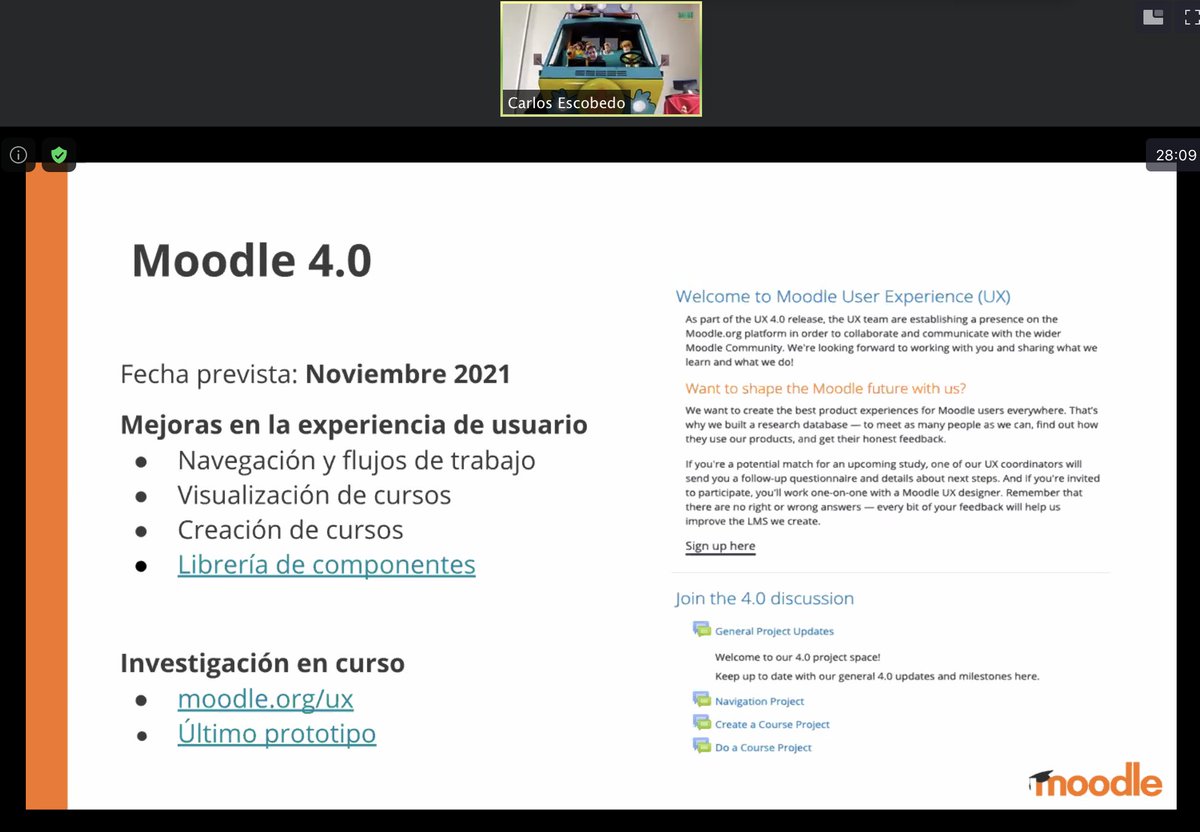This screenshot has height=832, width=1200.
Task: Open the General Project Updates discussion
Action: [774, 630]
